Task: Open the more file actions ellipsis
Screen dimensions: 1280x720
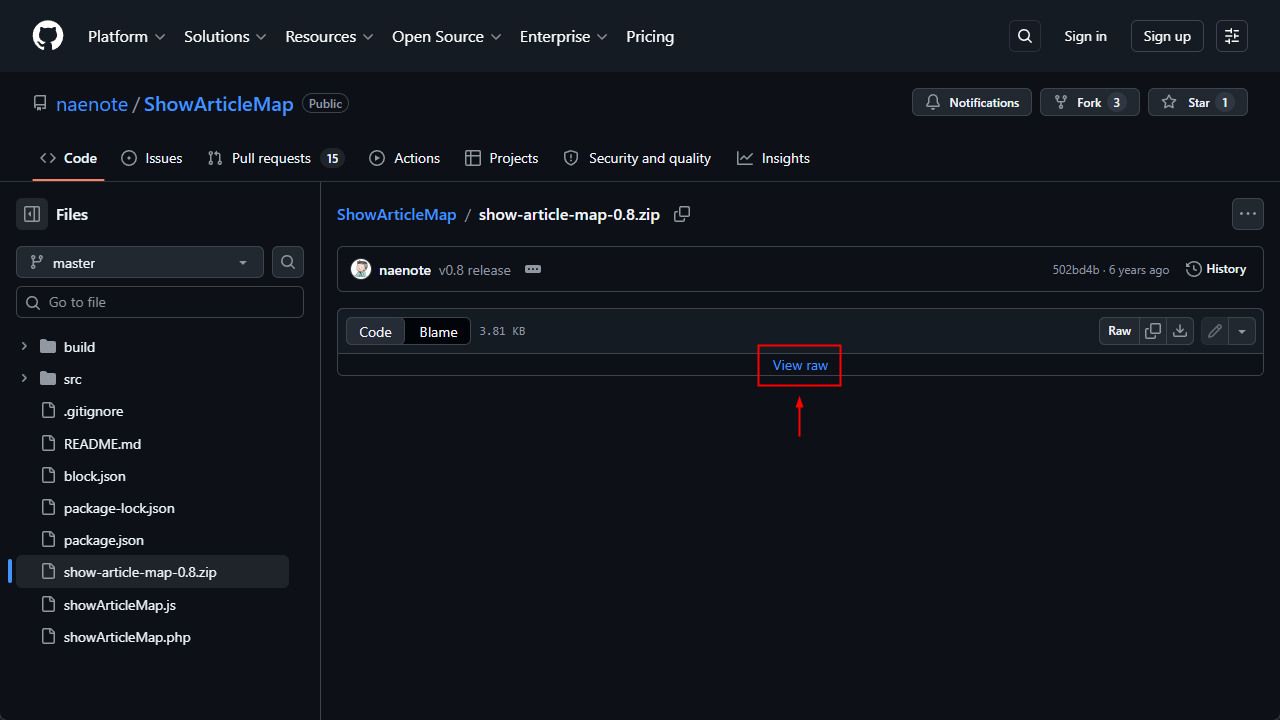Action: 1247,214
